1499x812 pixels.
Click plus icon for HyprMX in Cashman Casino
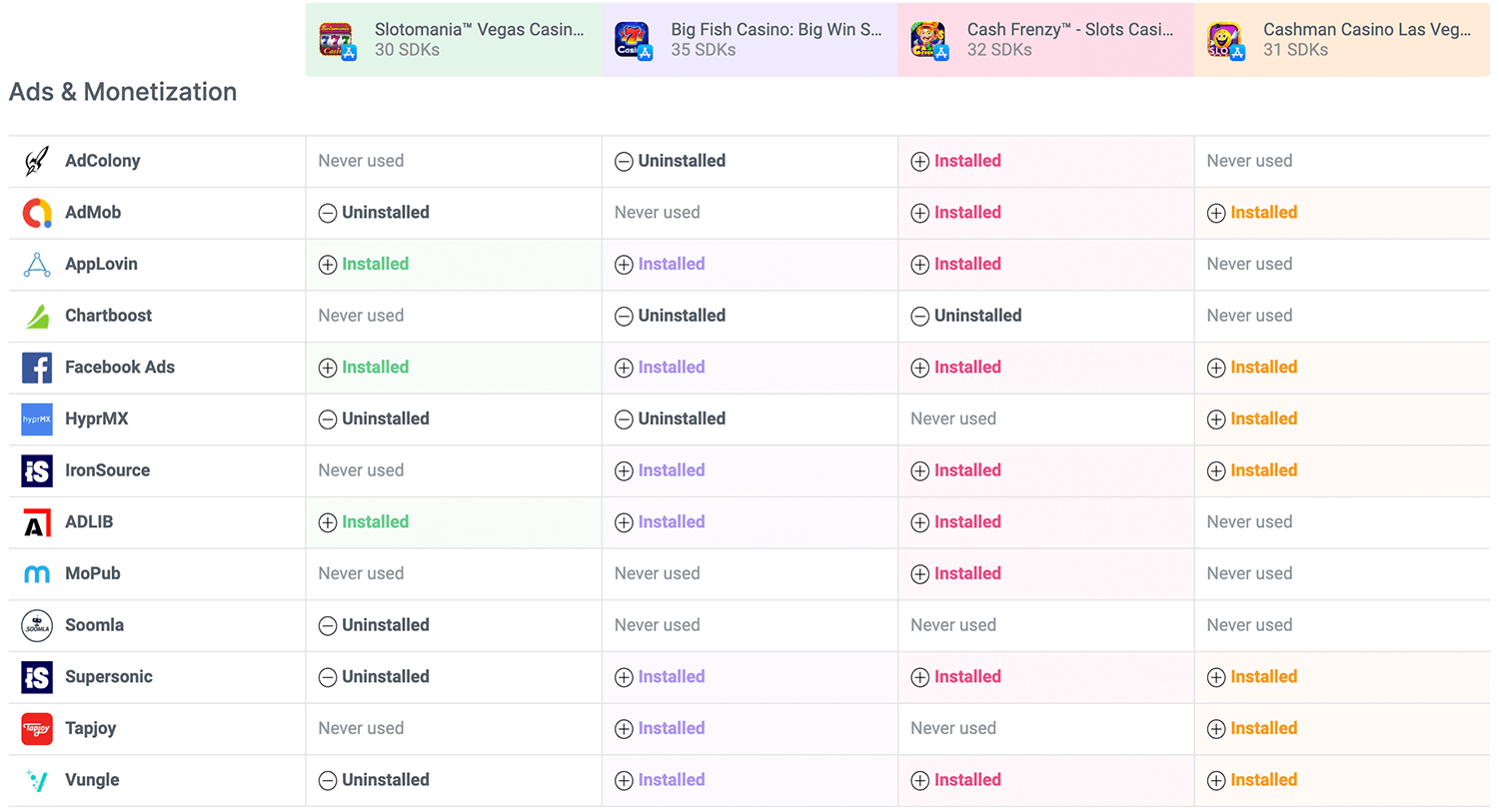[1216, 419]
